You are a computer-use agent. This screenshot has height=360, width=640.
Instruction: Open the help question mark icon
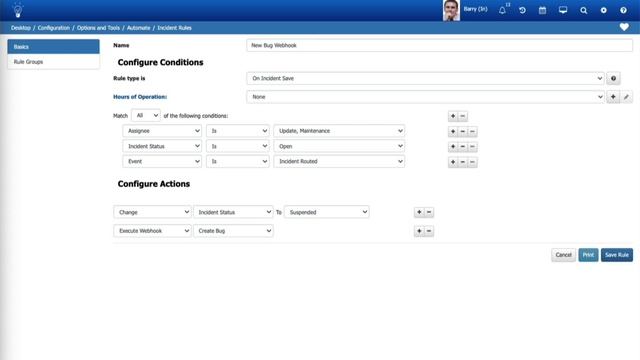point(623,11)
